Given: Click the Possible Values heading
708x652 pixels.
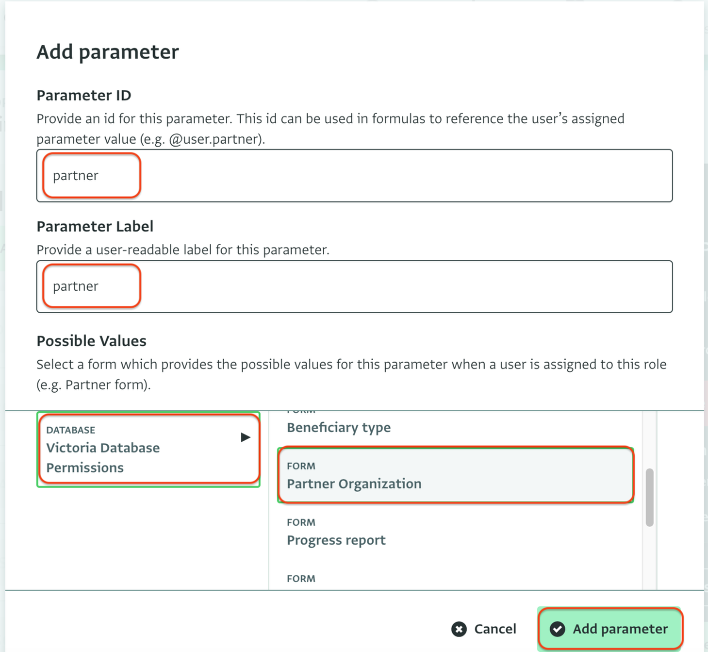Looking at the screenshot, I should pos(92,341).
